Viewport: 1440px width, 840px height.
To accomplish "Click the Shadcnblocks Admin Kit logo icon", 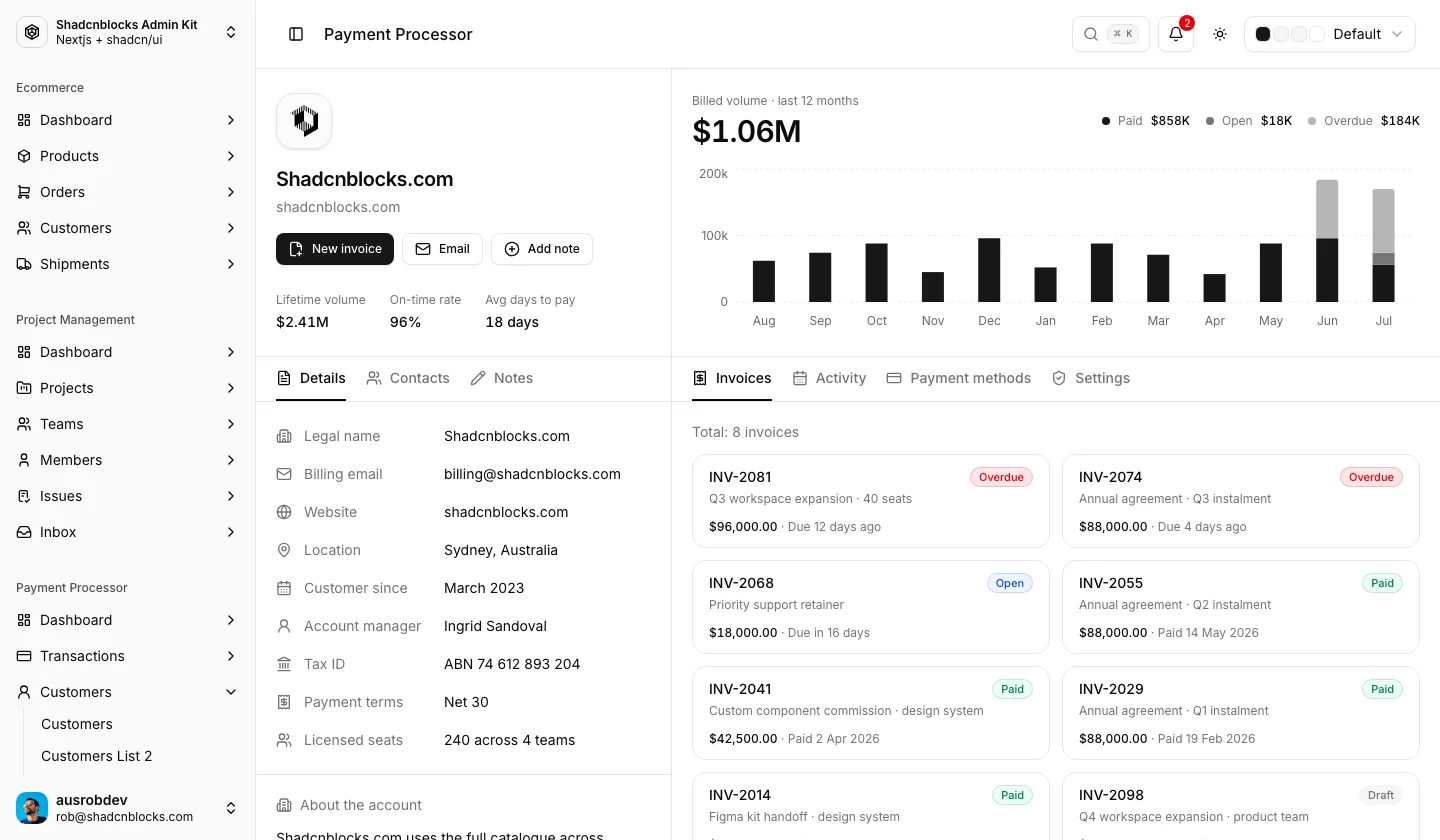I will pos(32,32).
